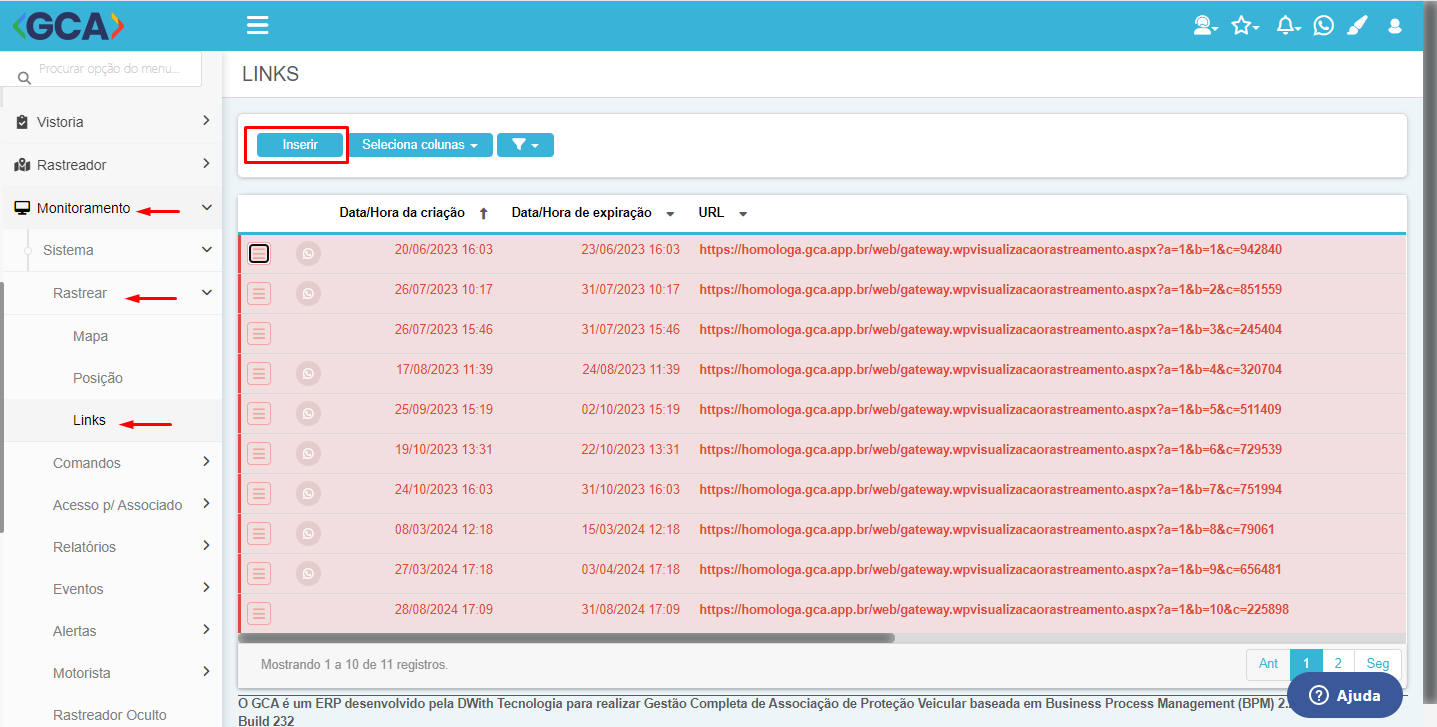Send via WhatsApp the 27/03/2024 17:18 link

[x=309, y=574]
